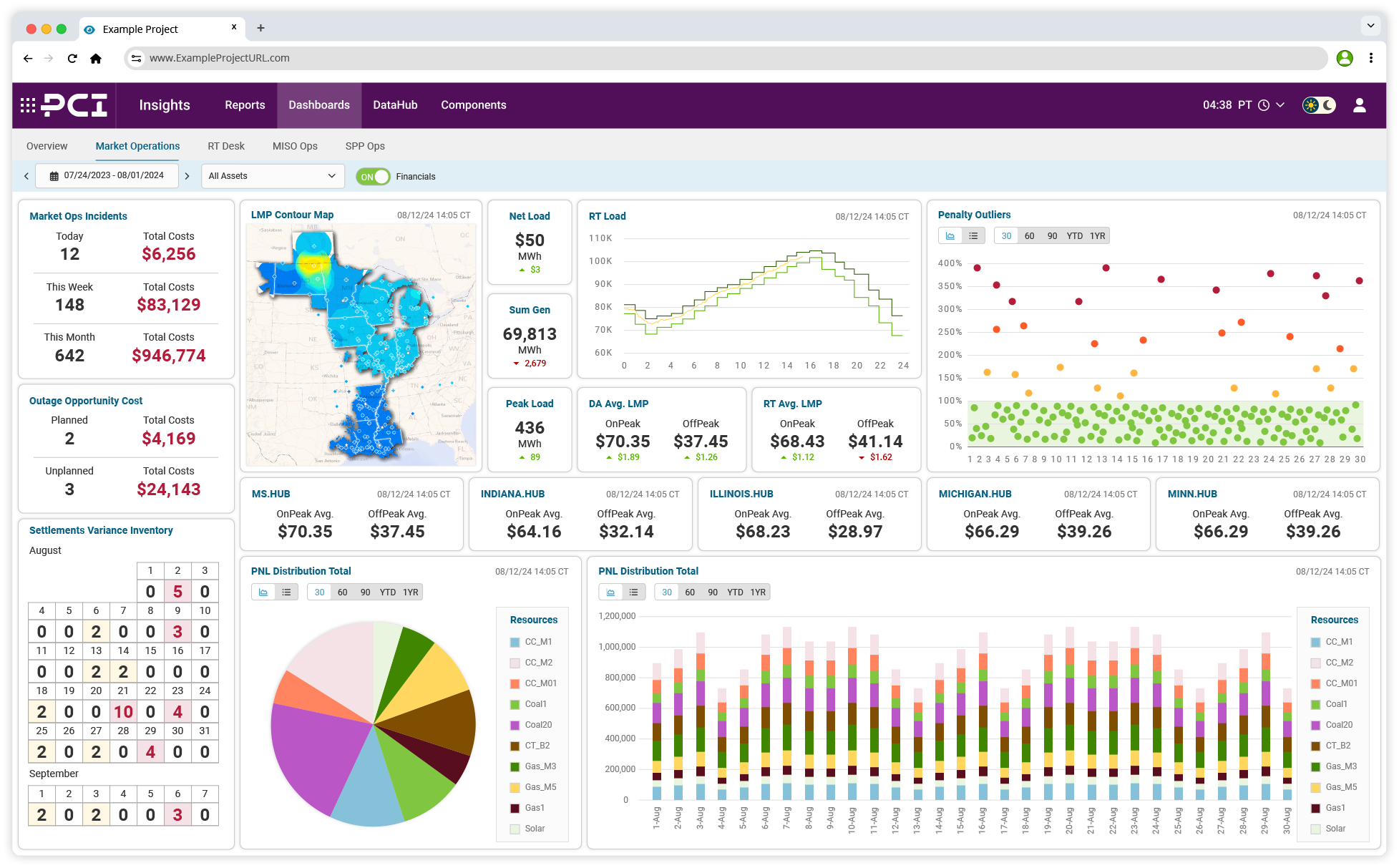This screenshot has width=1399, height=868.
Task: Click the Coal20 color swatch in Resources legend
Action: [514, 724]
